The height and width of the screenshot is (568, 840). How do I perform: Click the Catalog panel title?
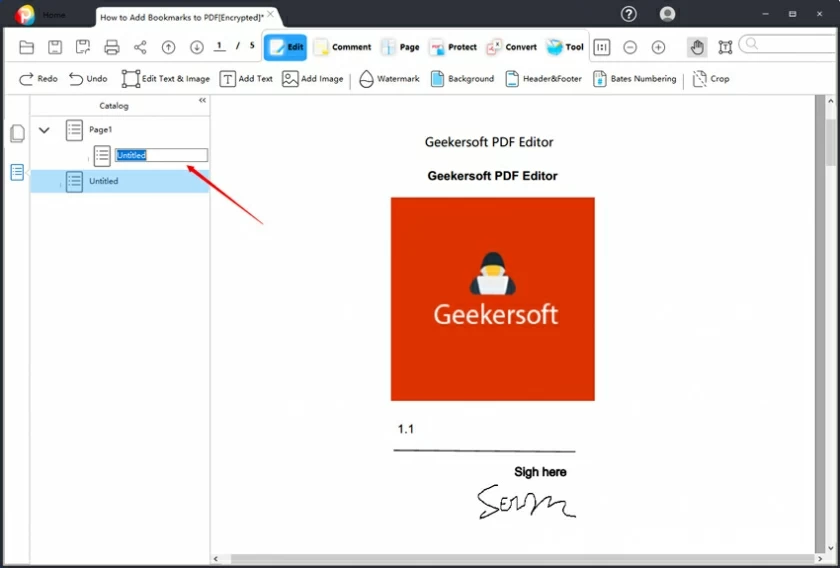pos(114,106)
